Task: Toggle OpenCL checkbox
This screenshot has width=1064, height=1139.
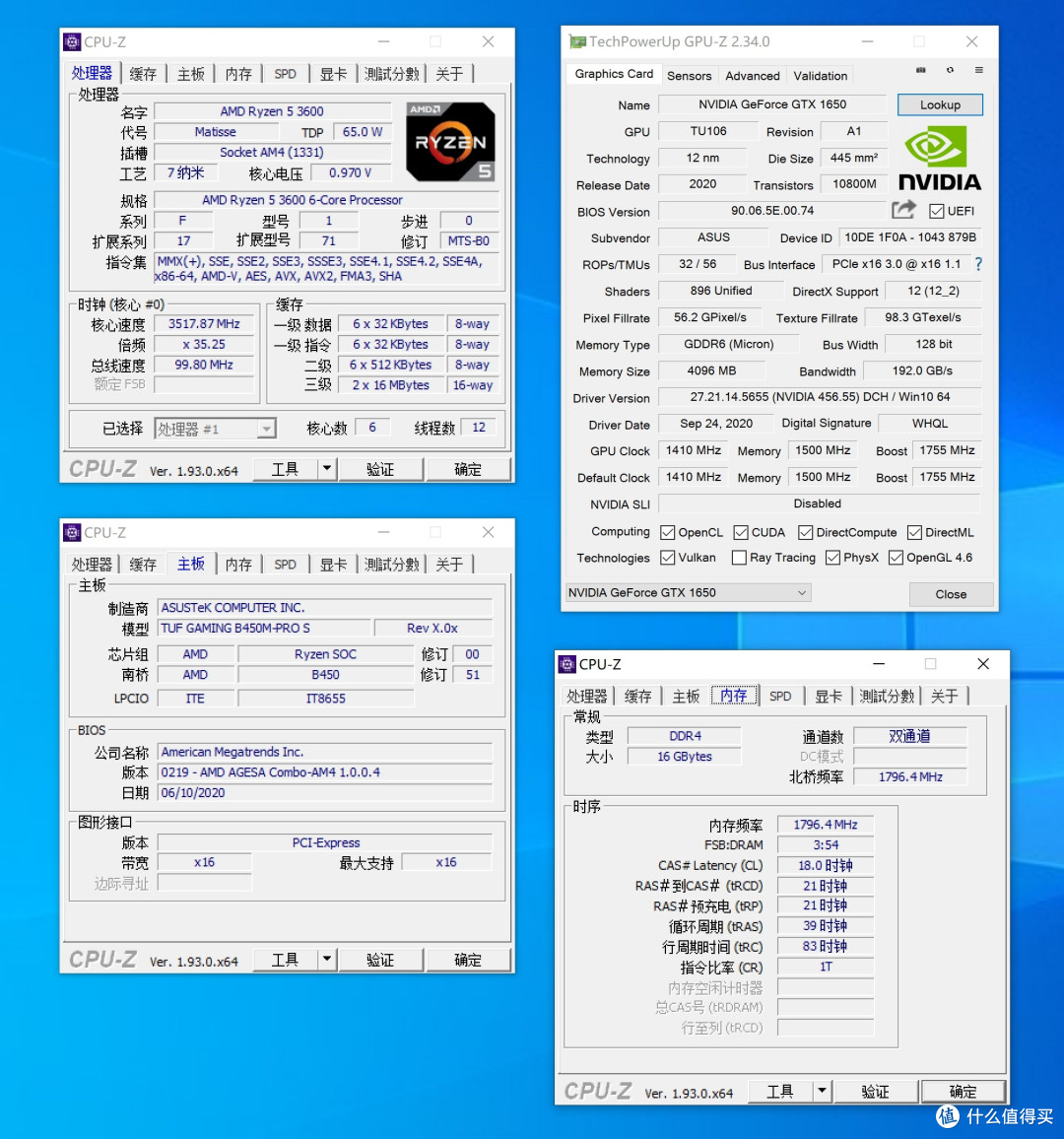Action: [667, 532]
